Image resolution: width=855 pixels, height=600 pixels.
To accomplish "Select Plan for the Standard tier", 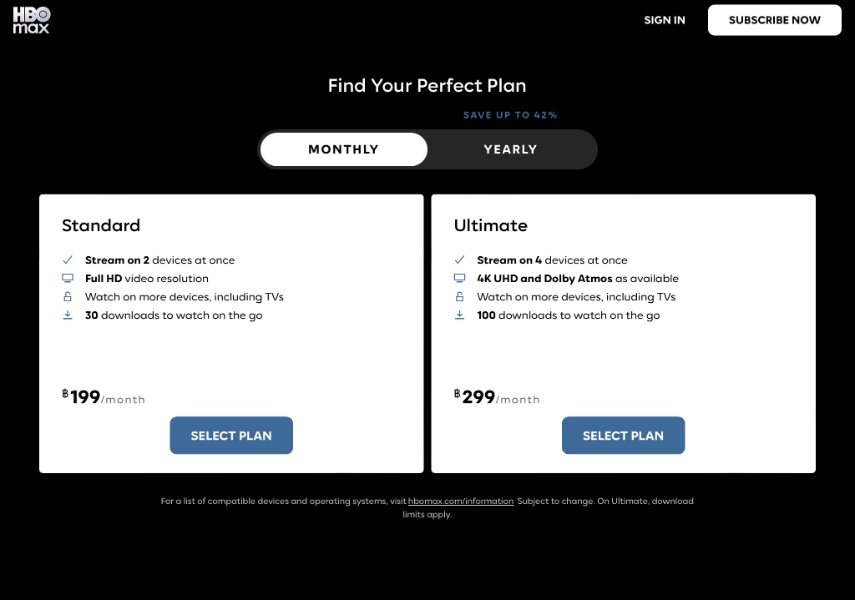I will (231, 435).
